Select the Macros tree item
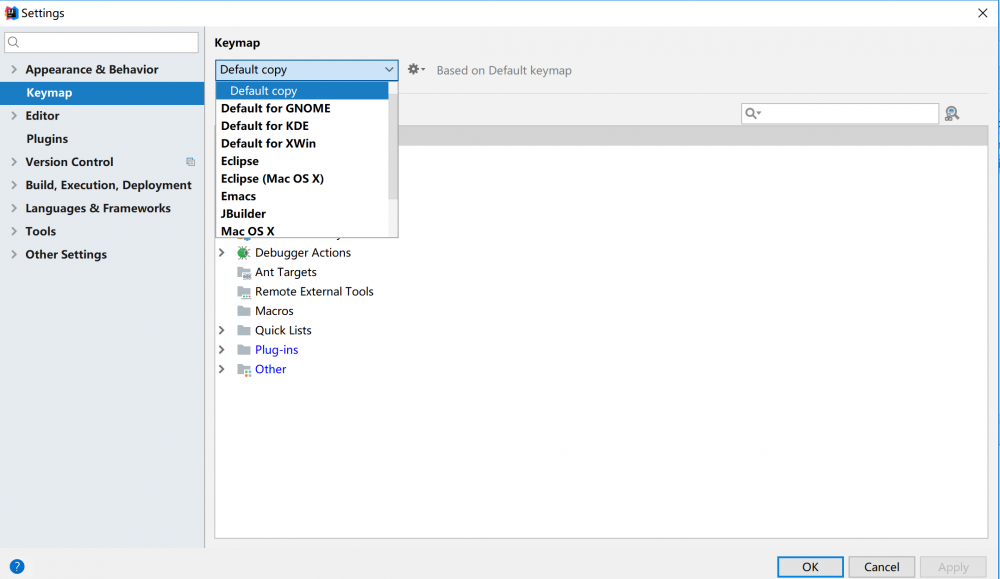Image resolution: width=1000 pixels, height=579 pixels. pyautogui.click(x=274, y=311)
